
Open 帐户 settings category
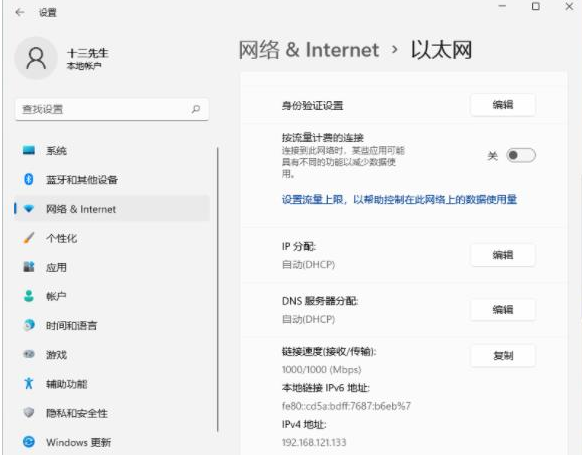112,296
